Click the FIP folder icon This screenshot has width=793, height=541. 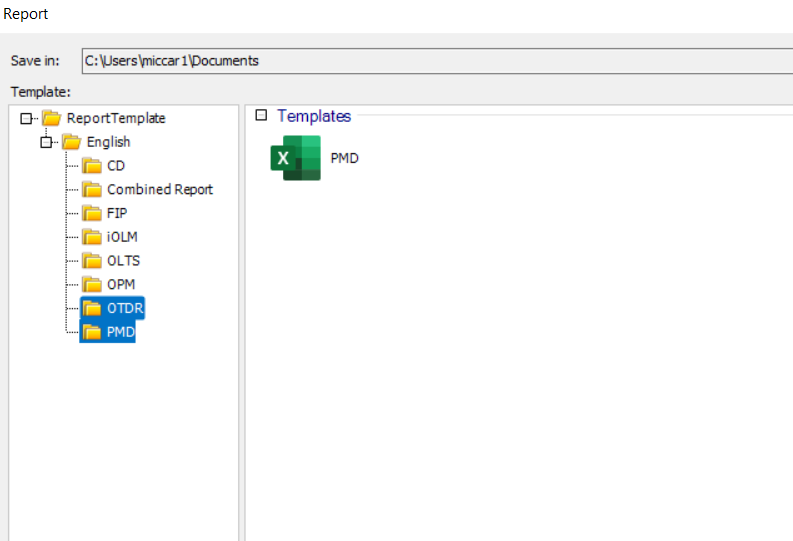coord(92,213)
